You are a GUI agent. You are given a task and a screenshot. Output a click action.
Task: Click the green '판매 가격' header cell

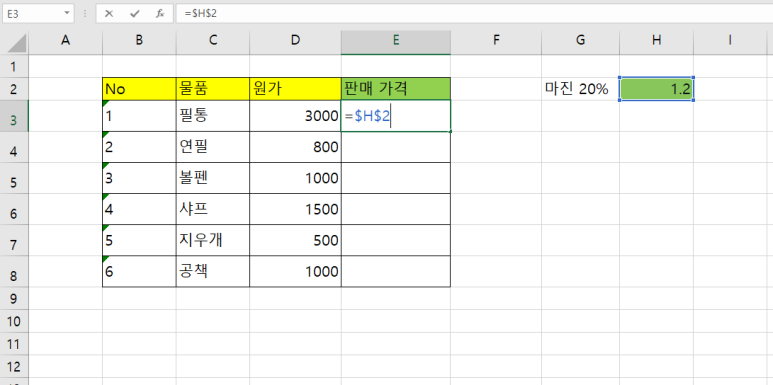point(395,89)
